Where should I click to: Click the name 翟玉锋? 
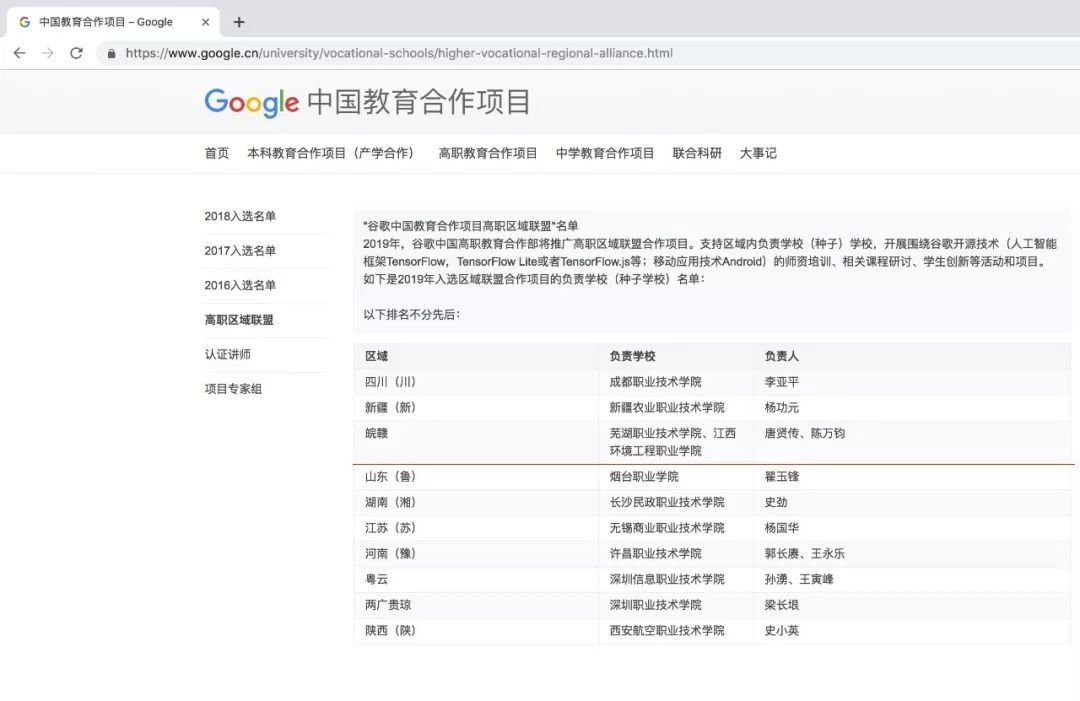click(x=781, y=477)
